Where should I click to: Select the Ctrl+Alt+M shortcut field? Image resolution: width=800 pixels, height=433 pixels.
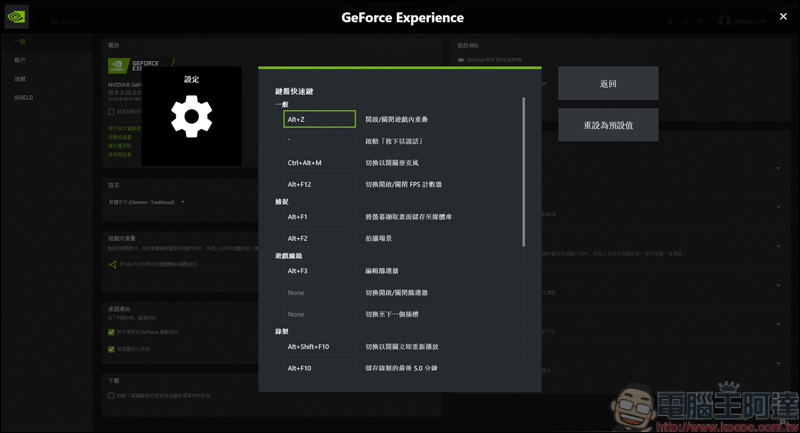319,163
